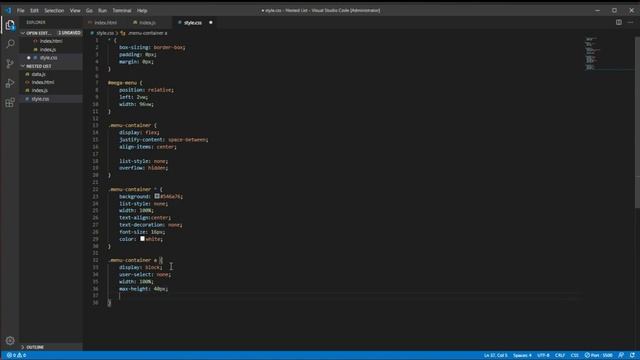Select index.html under Open Editors
Image resolution: width=640 pixels, height=360 pixels.
click(x=51, y=41)
